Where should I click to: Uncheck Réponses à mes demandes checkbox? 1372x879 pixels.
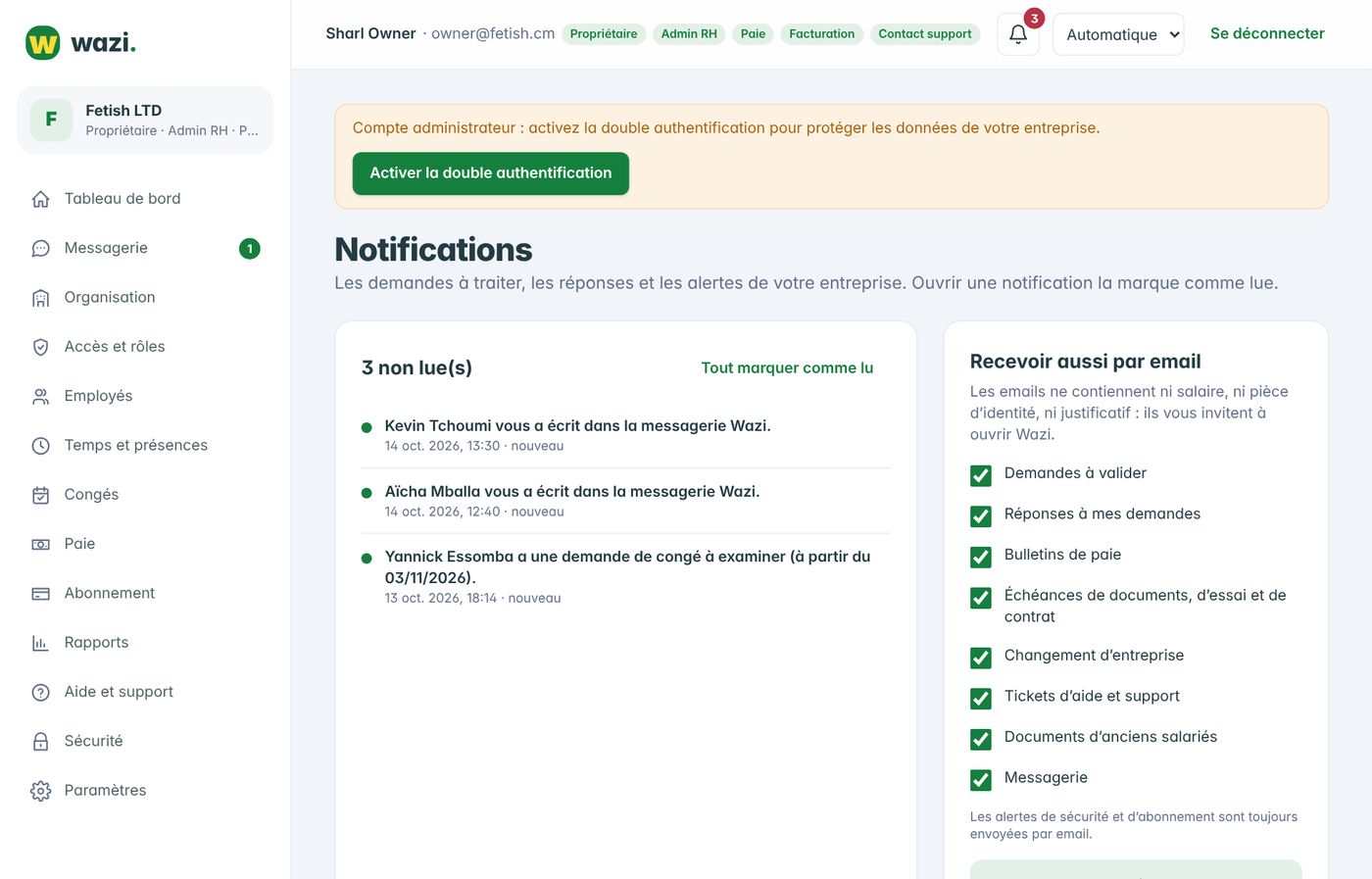980,516
